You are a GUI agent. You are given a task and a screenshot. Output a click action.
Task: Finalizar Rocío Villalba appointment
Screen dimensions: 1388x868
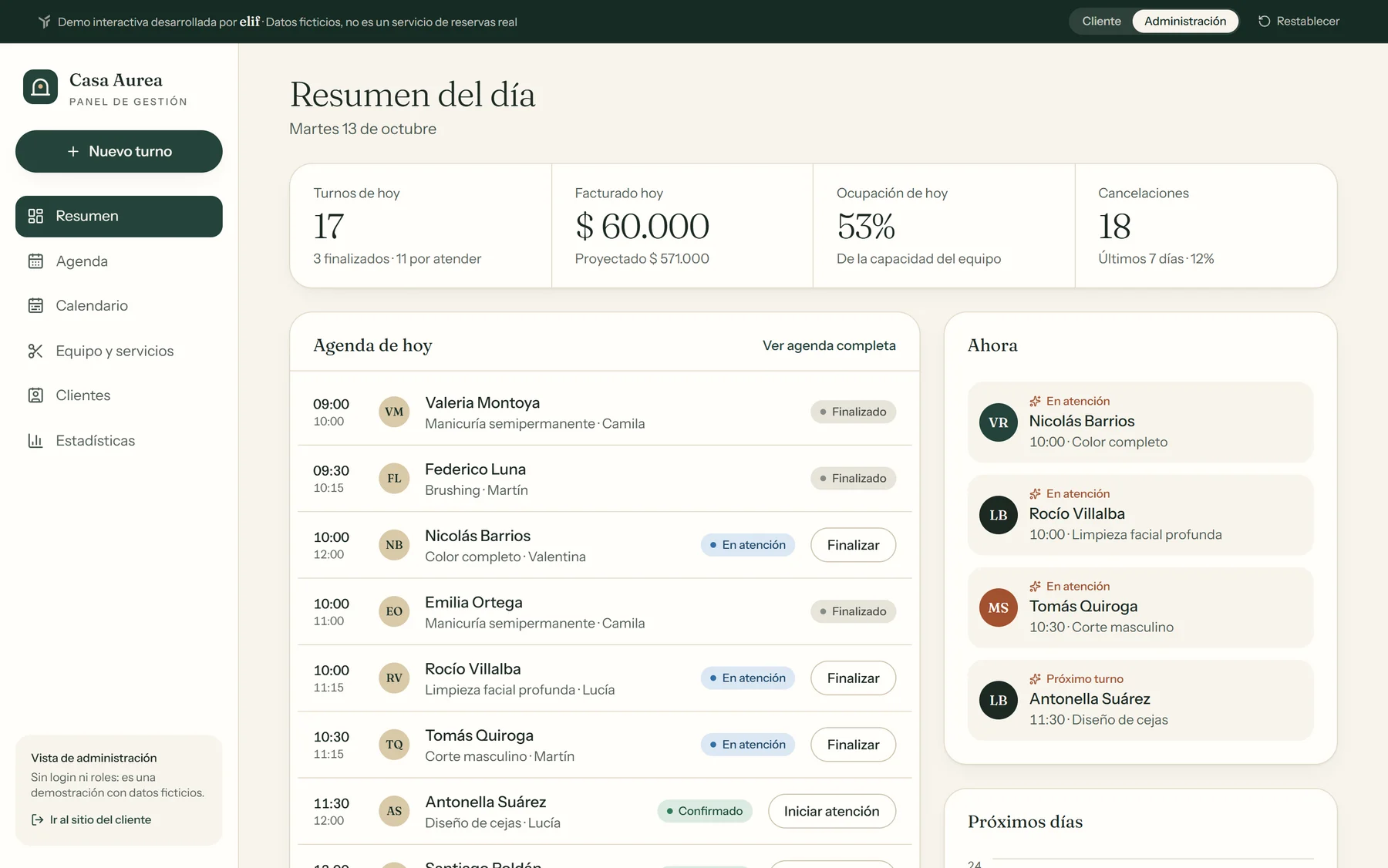(x=853, y=678)
